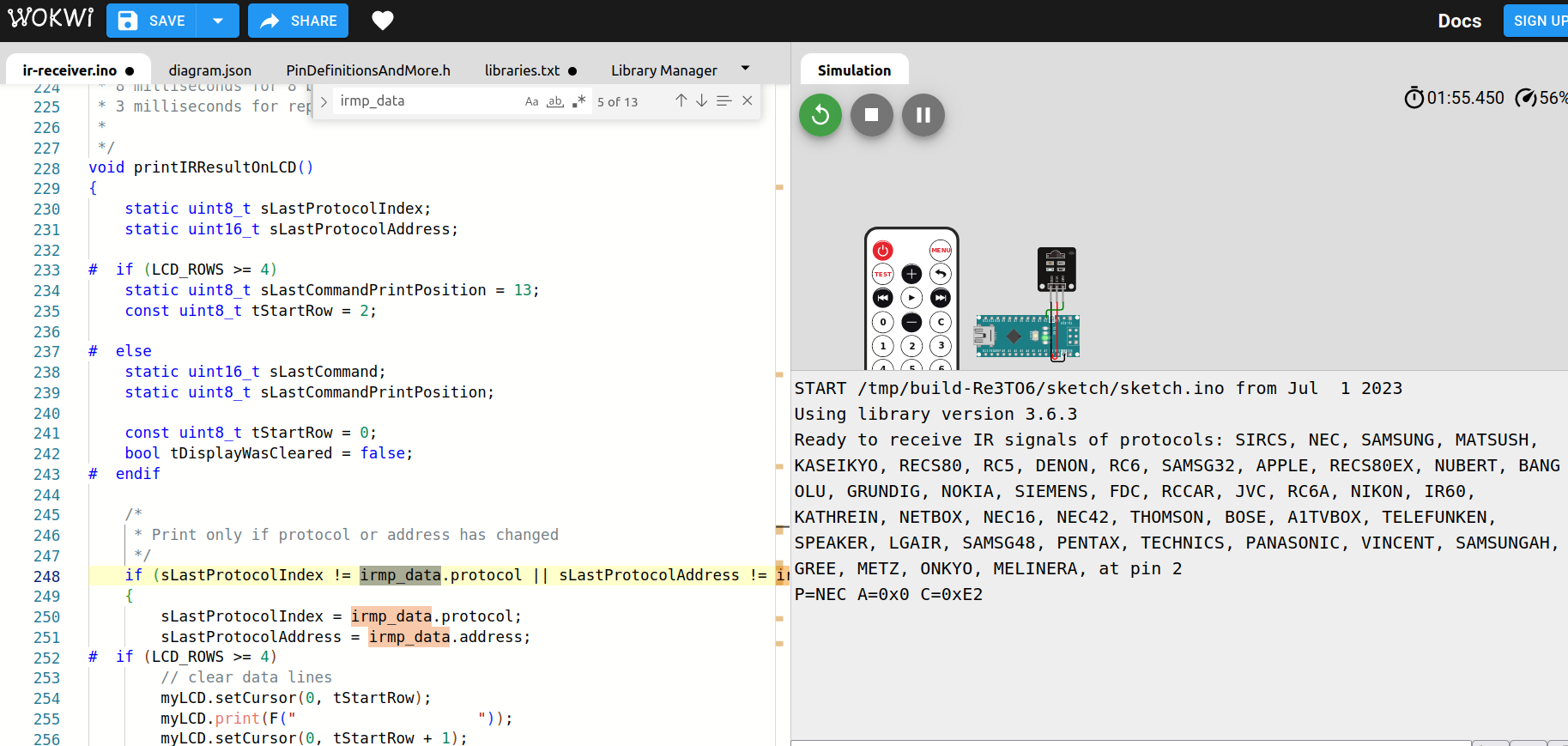Enable regular expression search in the find box
1568x746 pixels.
tap(579, 101)
